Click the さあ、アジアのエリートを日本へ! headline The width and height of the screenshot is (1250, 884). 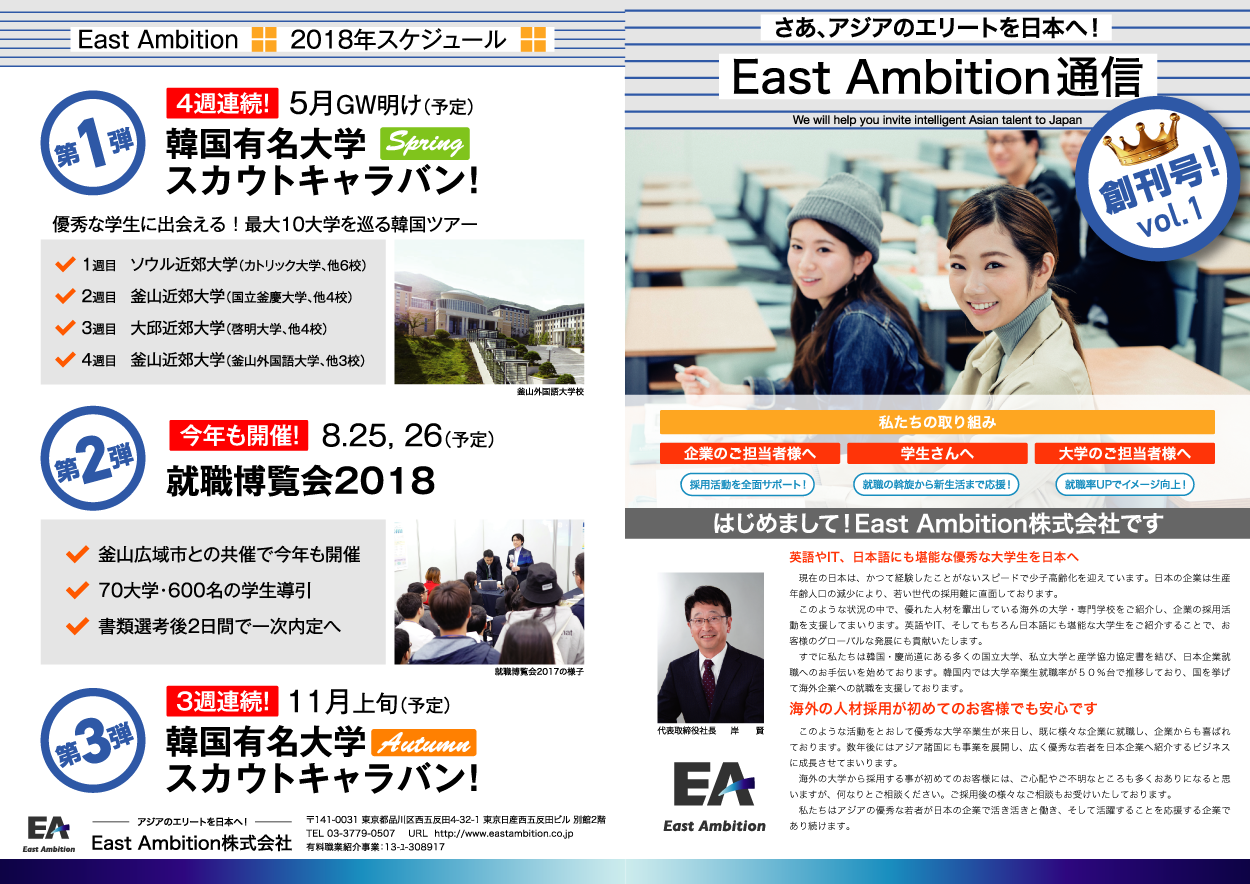pos(937,27)
